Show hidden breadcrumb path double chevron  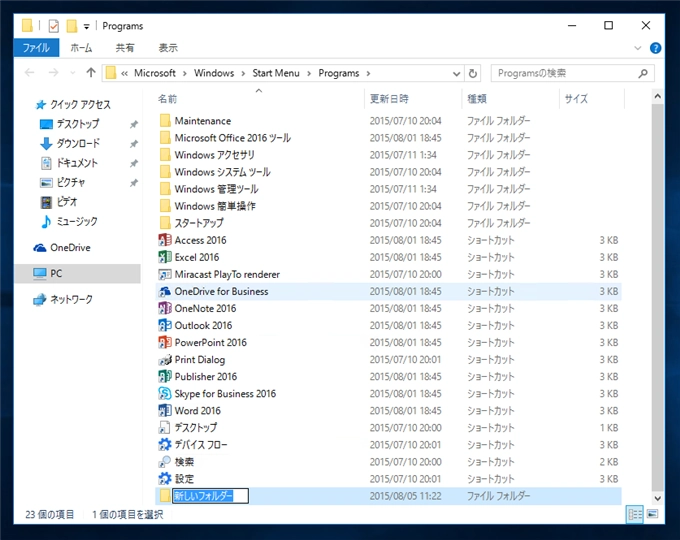click(124, 73)
